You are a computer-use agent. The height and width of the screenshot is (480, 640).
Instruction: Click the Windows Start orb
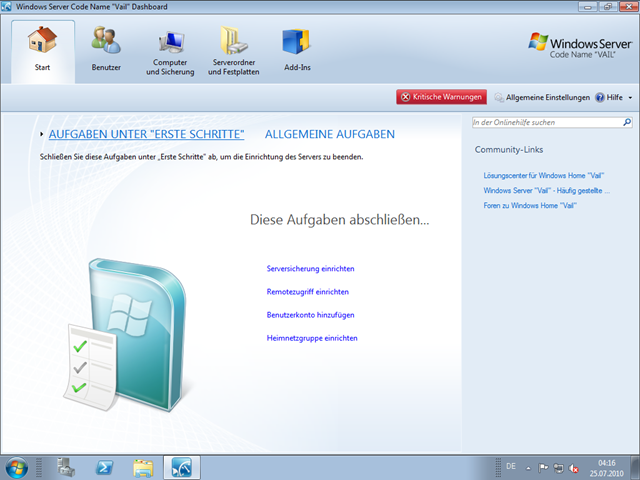(16, 468)
